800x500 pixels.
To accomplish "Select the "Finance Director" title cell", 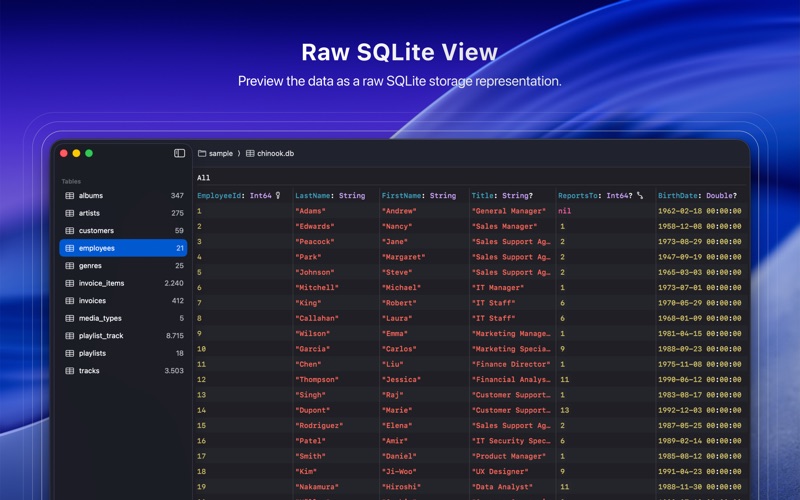I will (x=511, y=364).
